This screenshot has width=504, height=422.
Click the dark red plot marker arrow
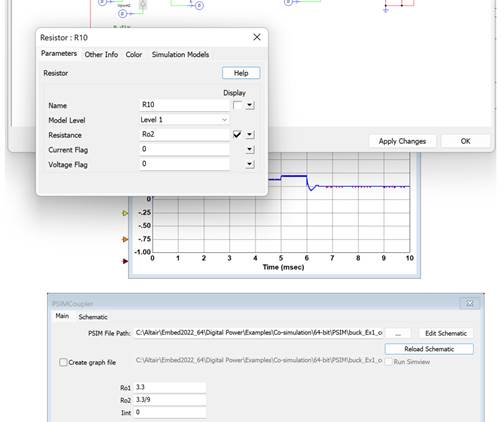click(x=125, y=261)
